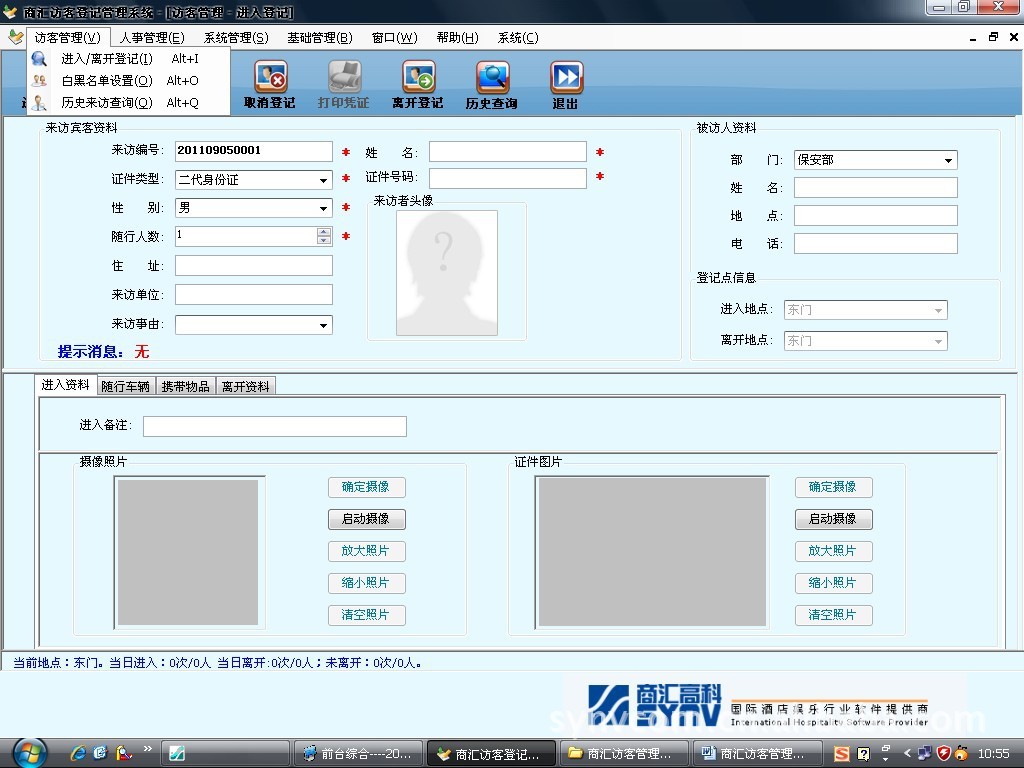Increase 随行人数 with the up spinner arrow

pos(323,232)
